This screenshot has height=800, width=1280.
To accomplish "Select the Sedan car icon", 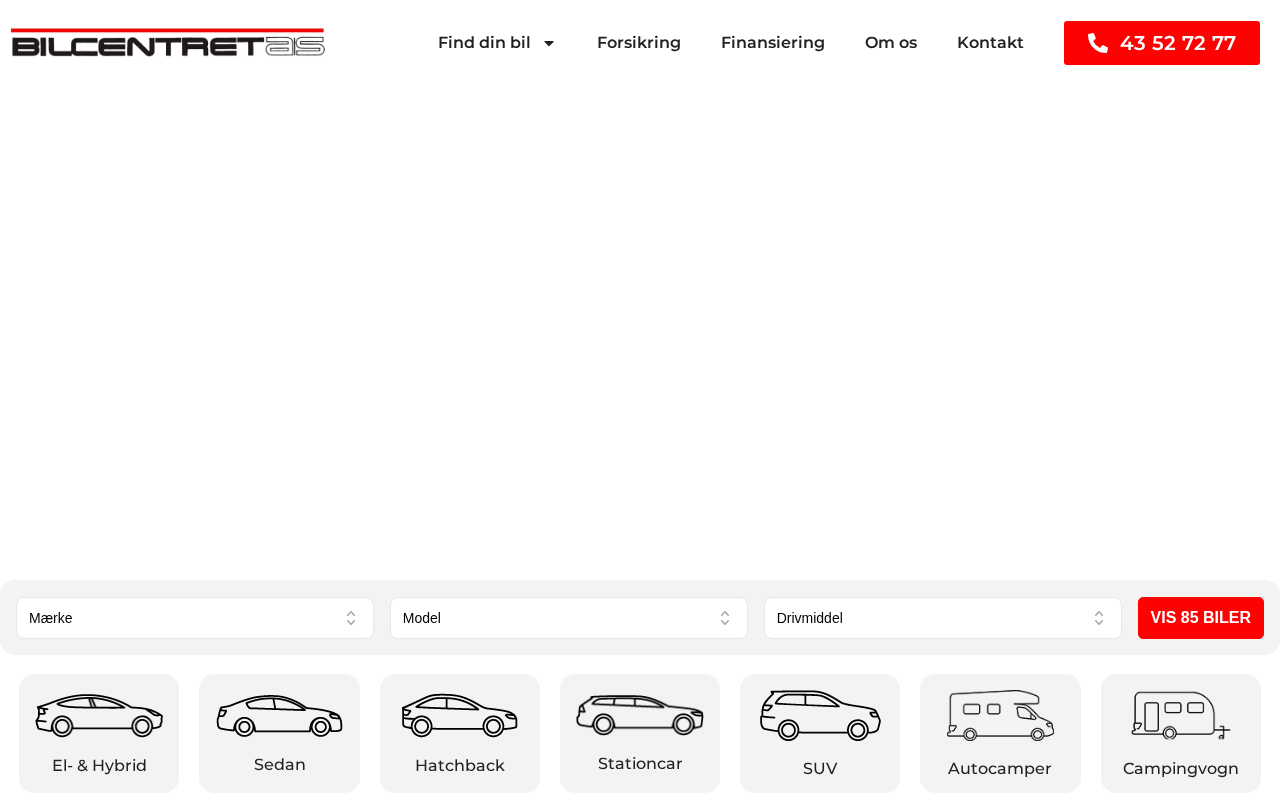I will click(x=279, y=715).
